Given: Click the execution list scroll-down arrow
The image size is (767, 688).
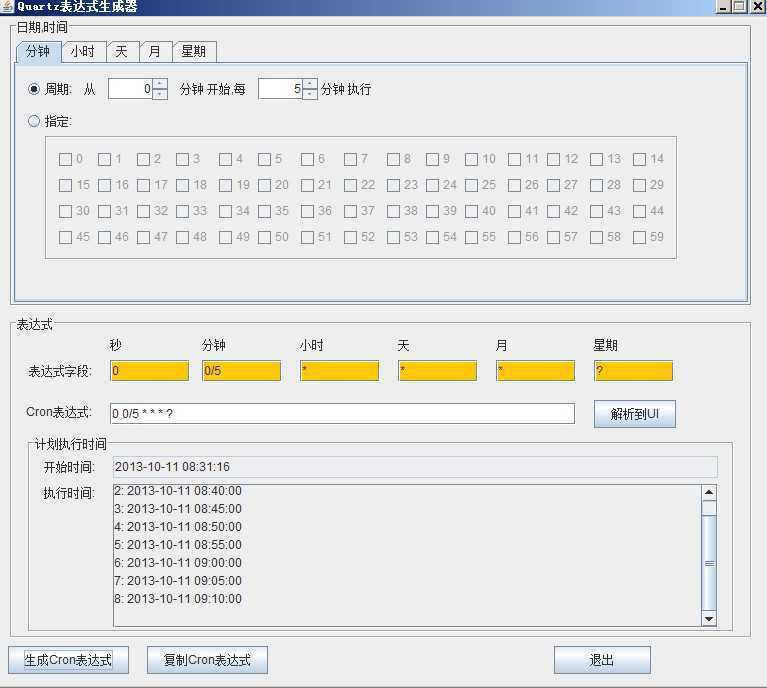Looking at the screenshot, I should coord(709,619).
